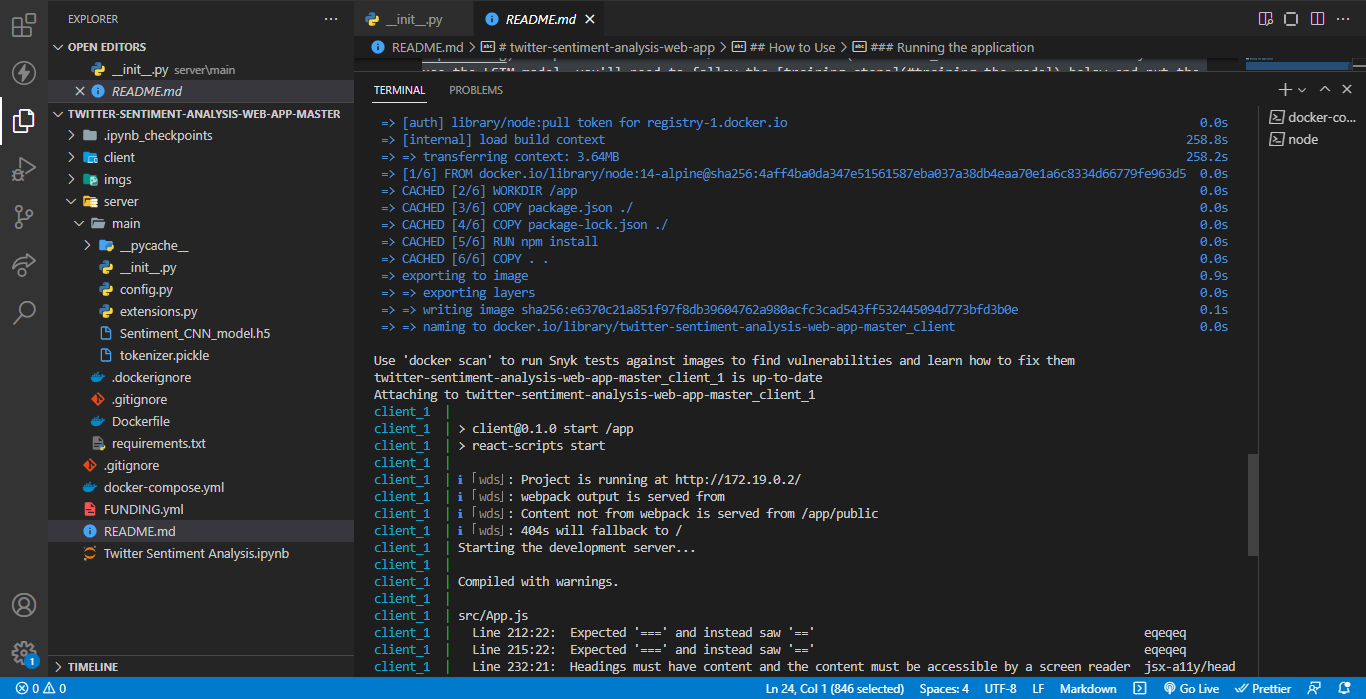This screenshot has width=1366, height=699.
Task: Open the terminal launch profile dropdown
Action: [1301, 90]
